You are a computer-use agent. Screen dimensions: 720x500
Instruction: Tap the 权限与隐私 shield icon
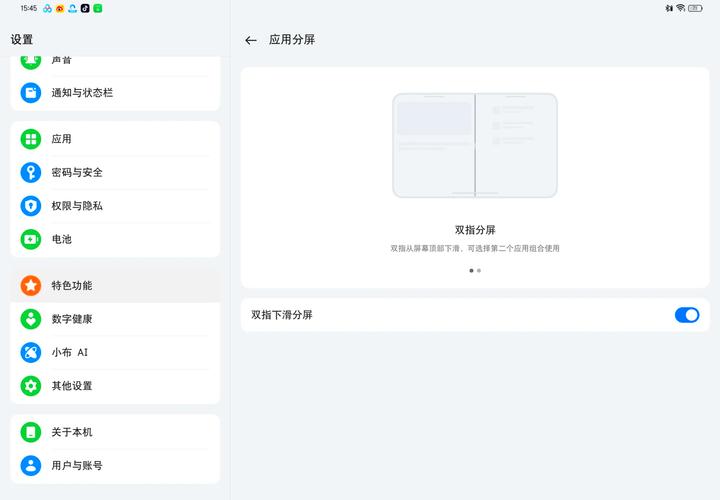[31, 206]
